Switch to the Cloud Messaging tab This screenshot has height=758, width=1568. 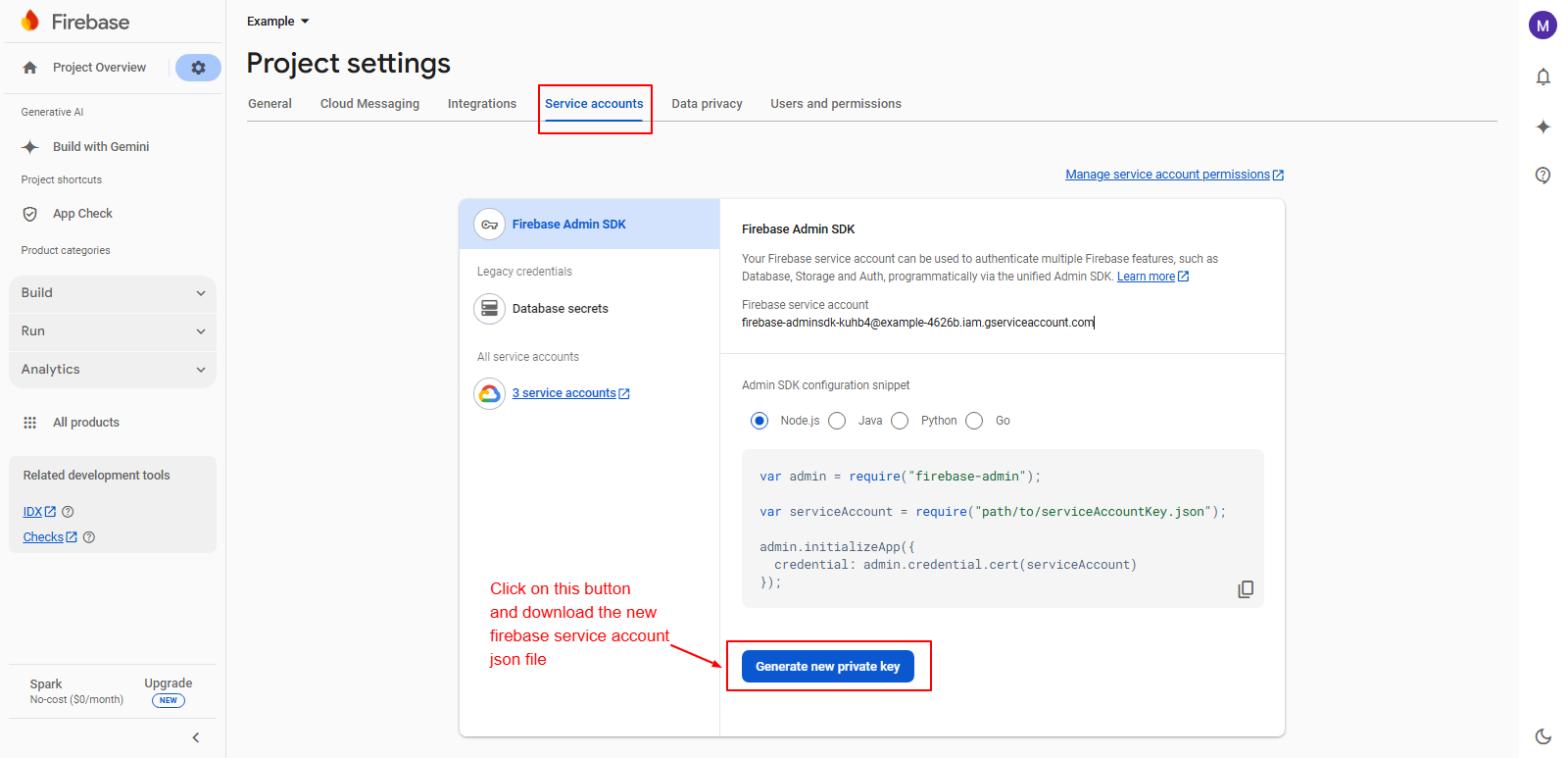(x=369, y=104)
